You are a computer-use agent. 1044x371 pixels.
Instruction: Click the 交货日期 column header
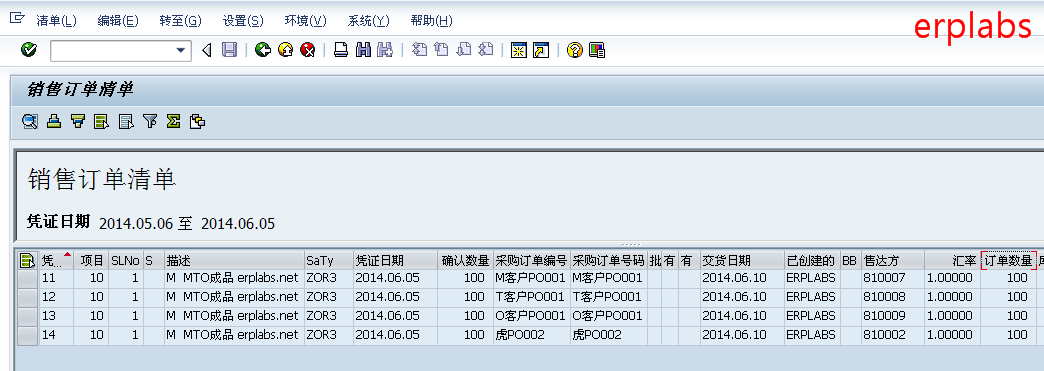pos(741,260)
